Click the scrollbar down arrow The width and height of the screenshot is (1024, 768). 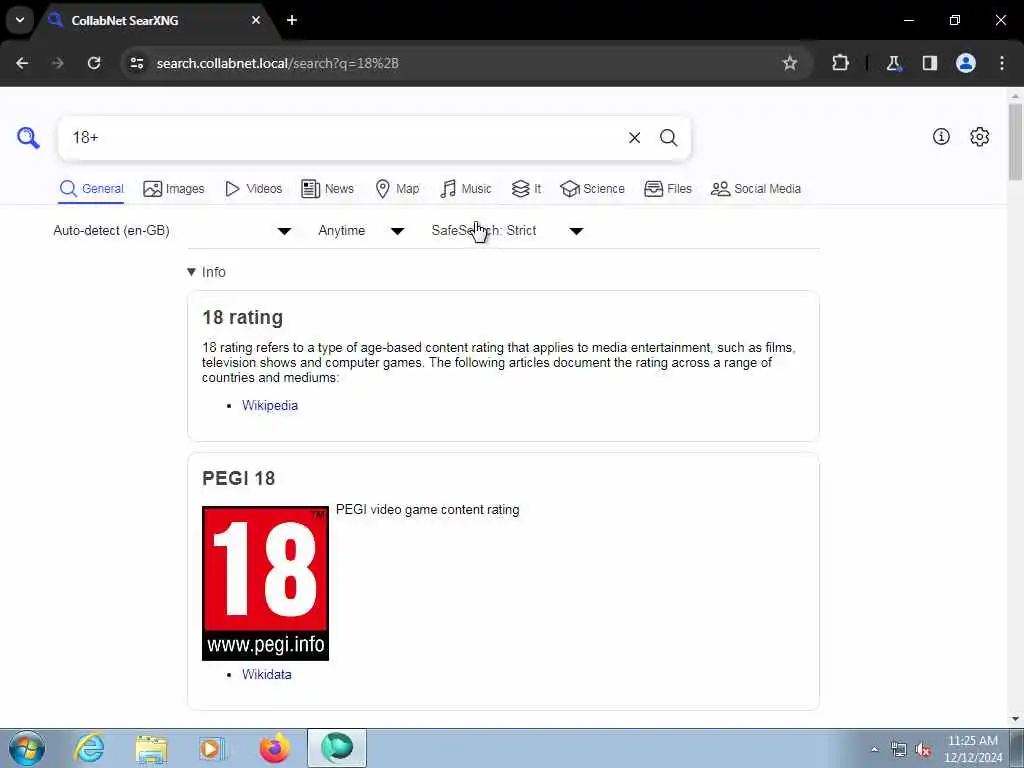[1015, 719]
